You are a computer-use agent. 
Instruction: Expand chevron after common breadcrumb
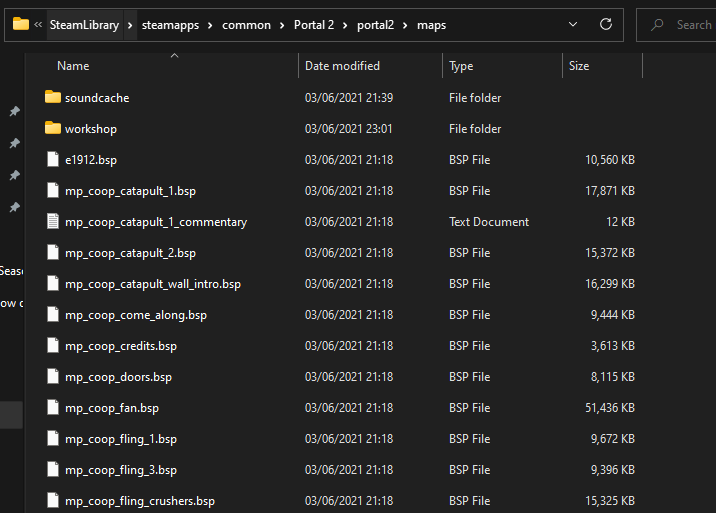282,25
